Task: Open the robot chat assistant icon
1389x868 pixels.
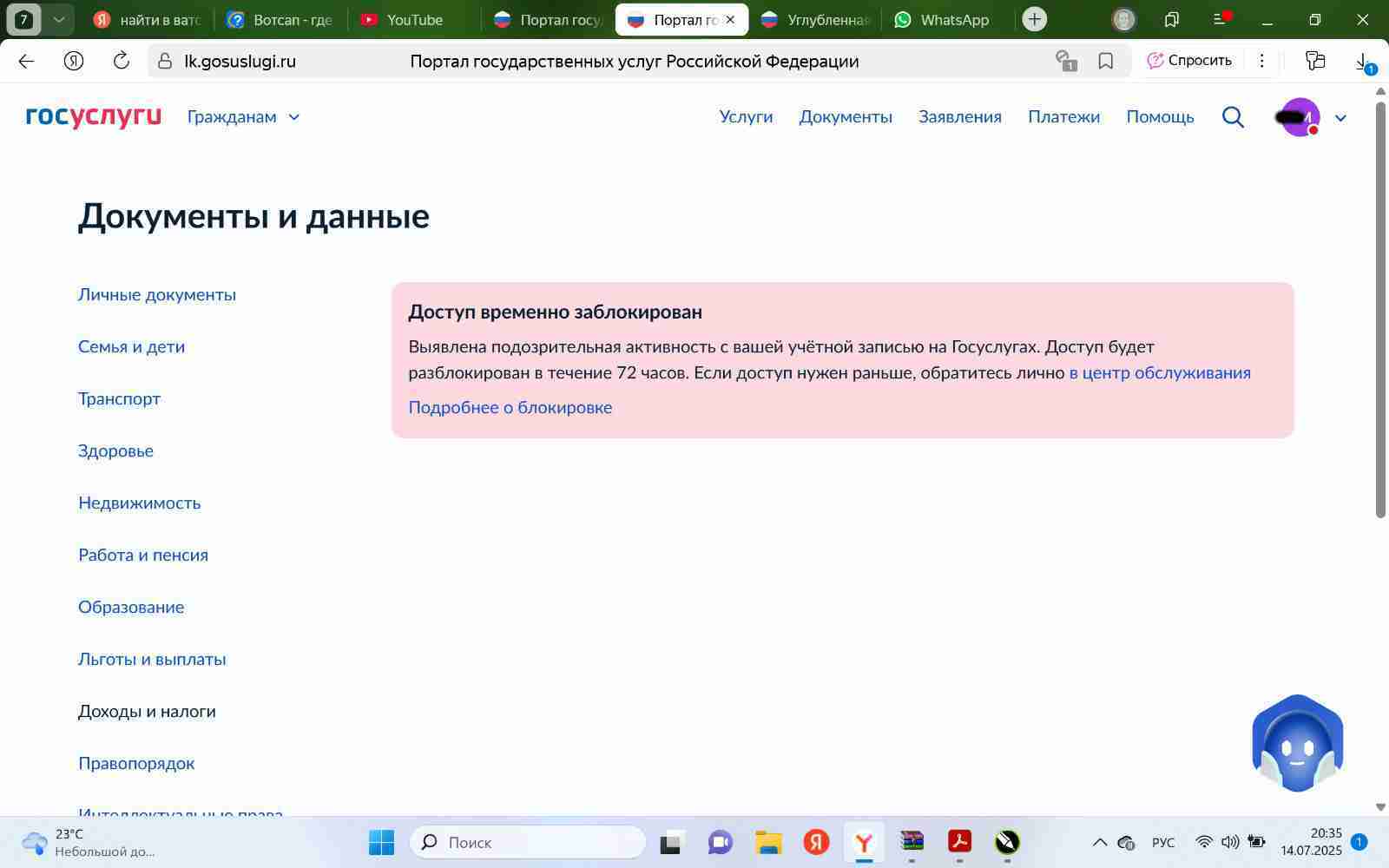Action: click(1297, 744)
